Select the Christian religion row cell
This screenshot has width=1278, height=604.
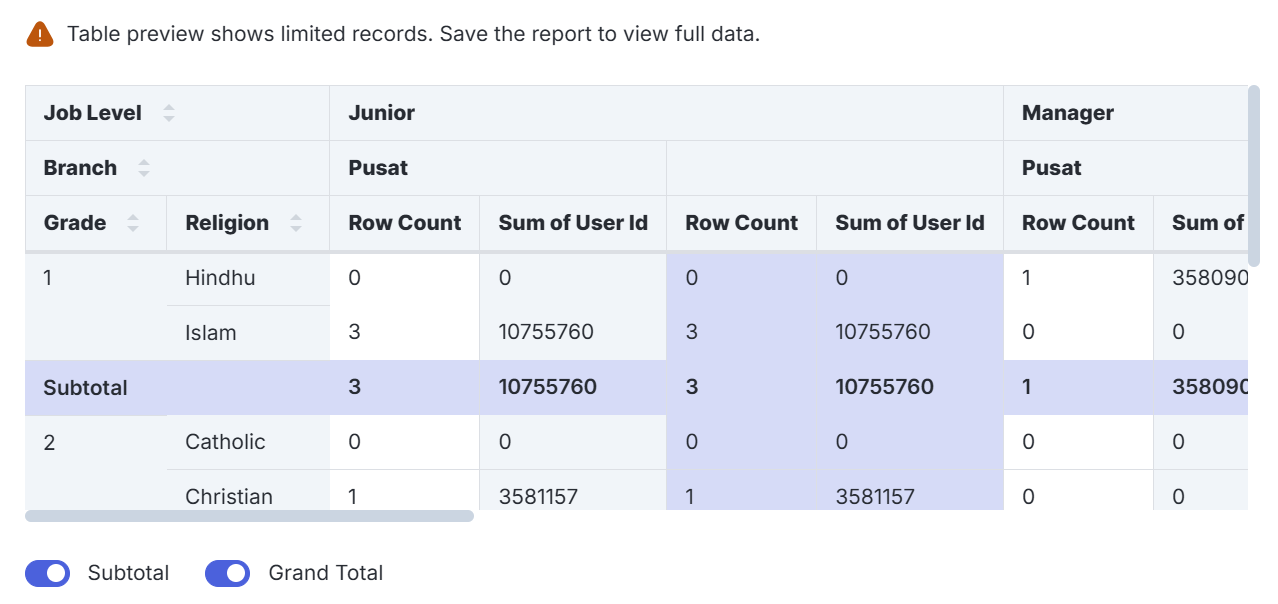tap(229, 496)
